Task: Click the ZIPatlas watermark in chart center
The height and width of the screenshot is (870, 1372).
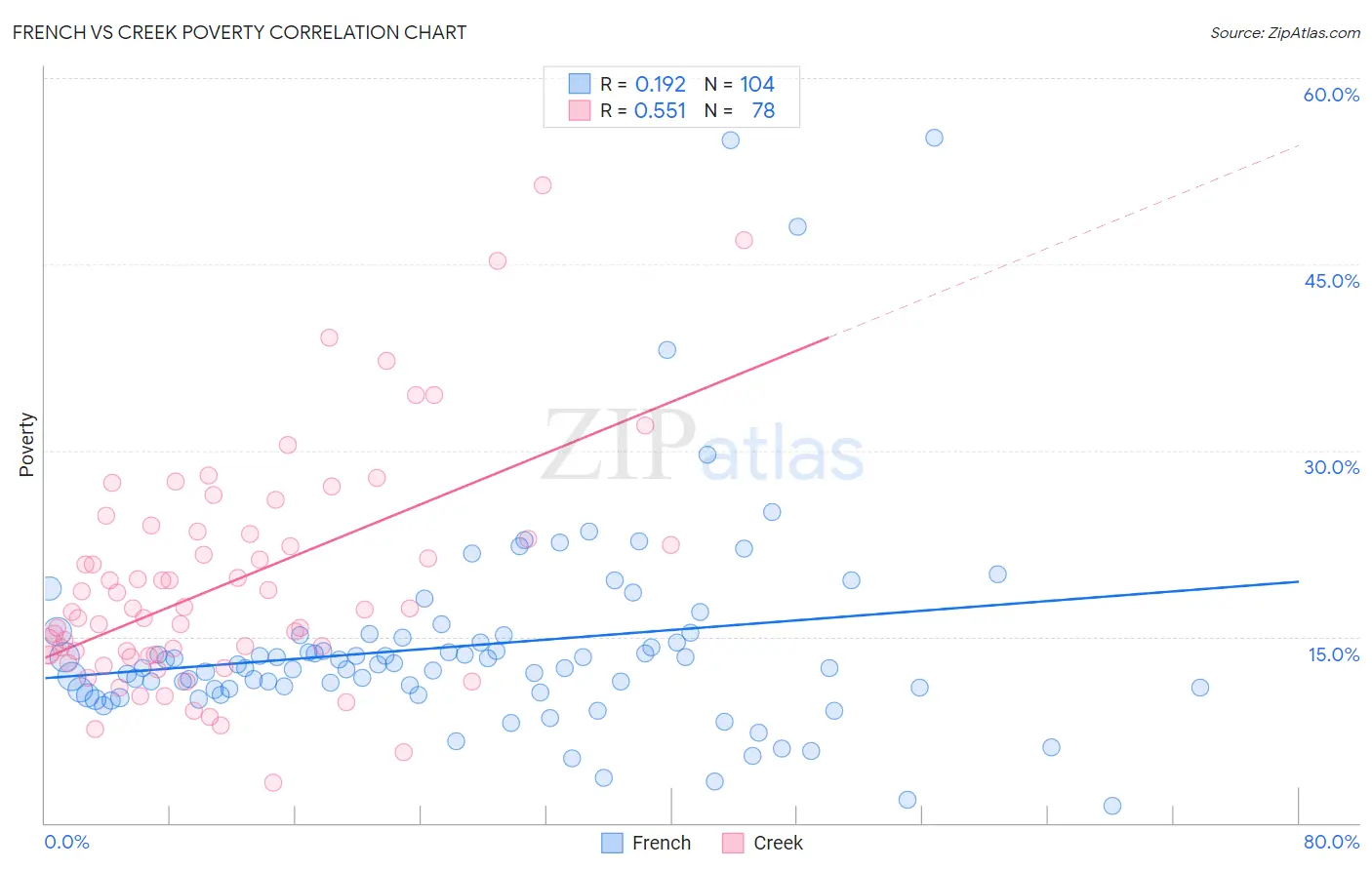Action: pyautogui.click(x=703, y=447)
